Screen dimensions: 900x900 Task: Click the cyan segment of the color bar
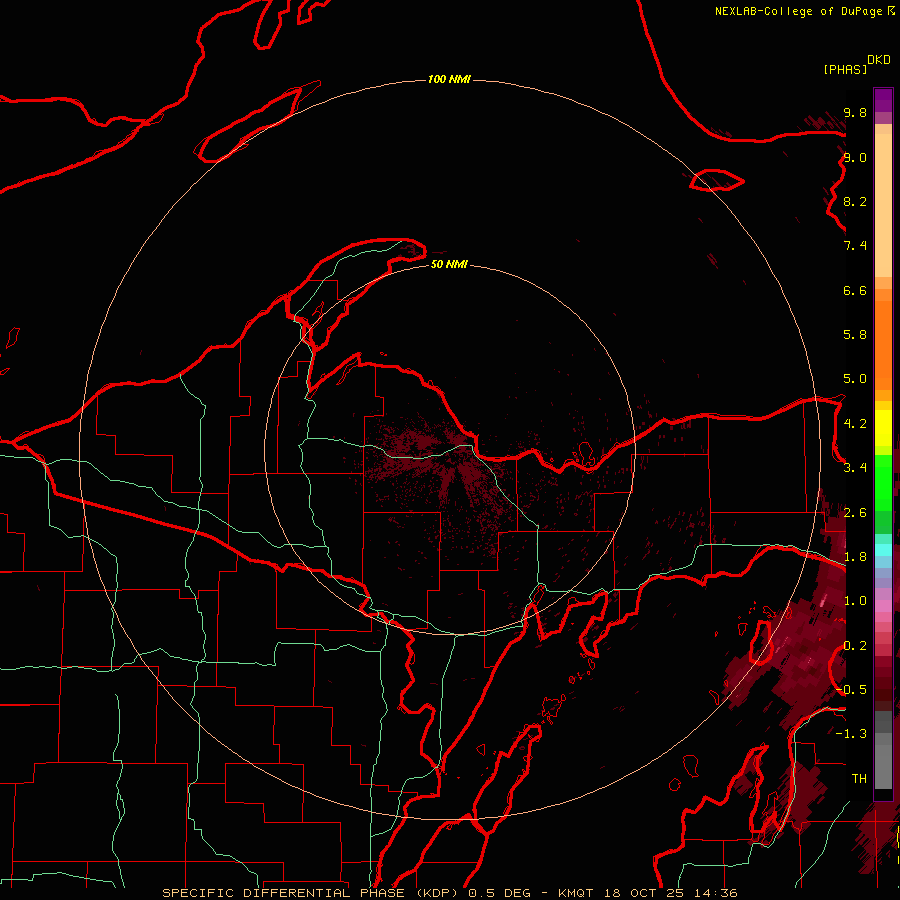click(883, 550)
